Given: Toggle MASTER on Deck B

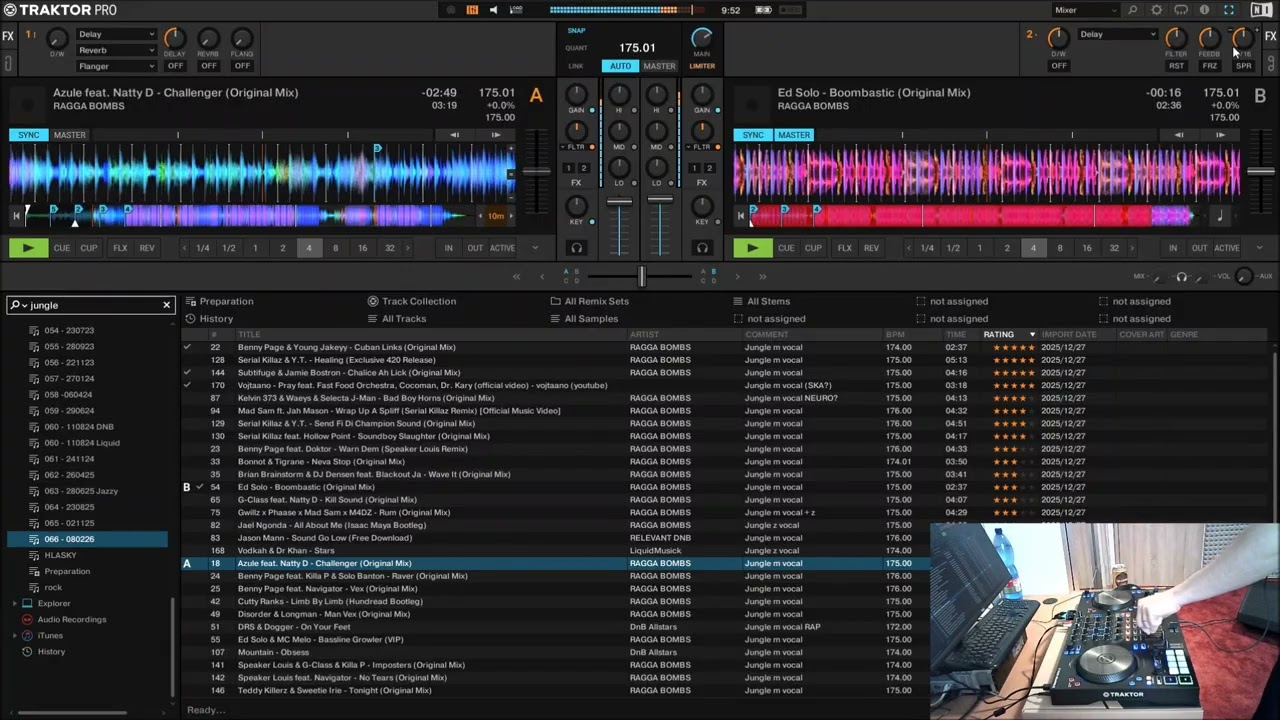Looking at the screenshot, I should [x=794, y=135].
